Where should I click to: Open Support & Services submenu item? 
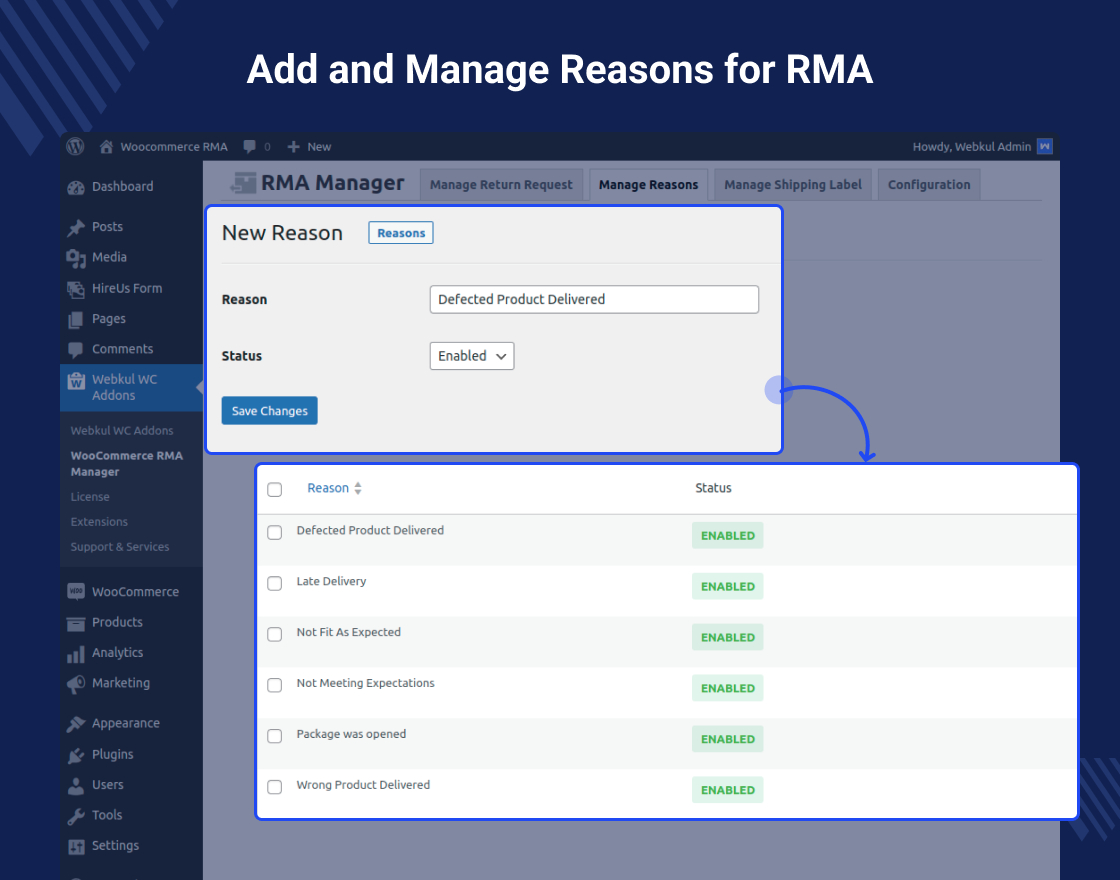[x=119, y=546]
